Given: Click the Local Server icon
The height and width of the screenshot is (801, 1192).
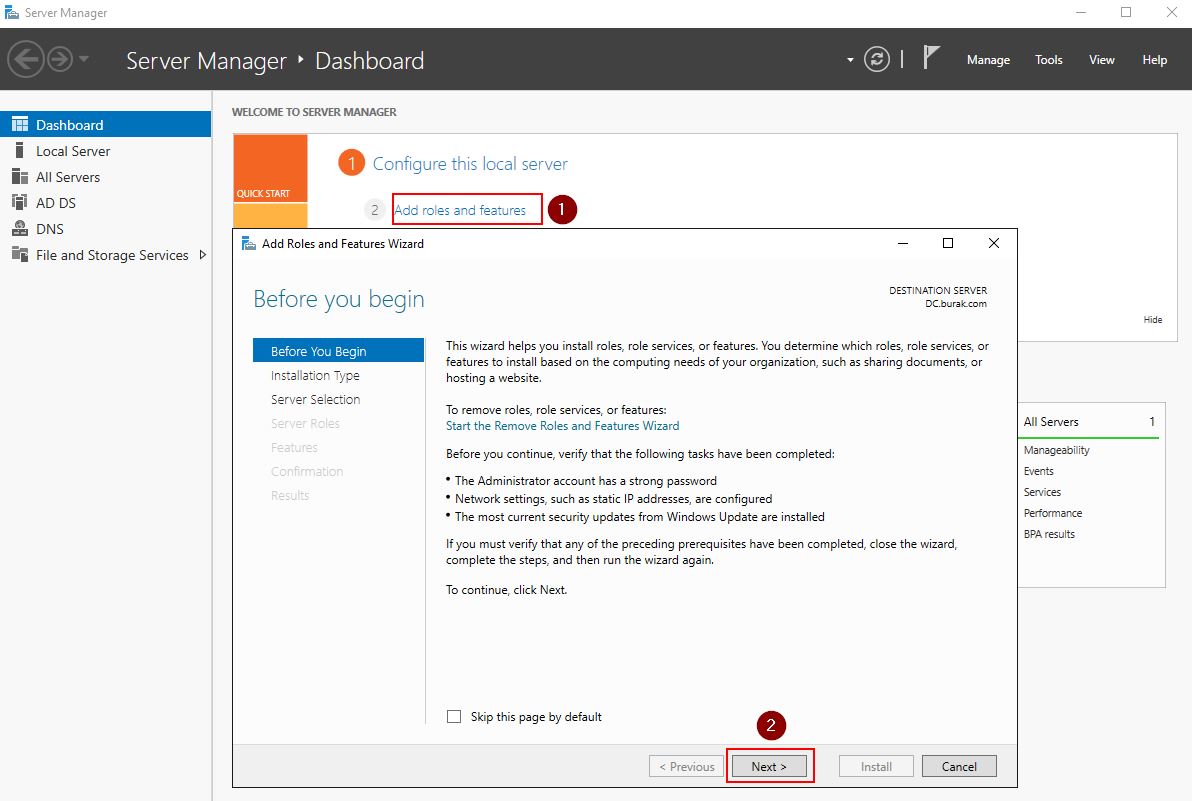Looking at the screenshot, I should coord(20,150).
